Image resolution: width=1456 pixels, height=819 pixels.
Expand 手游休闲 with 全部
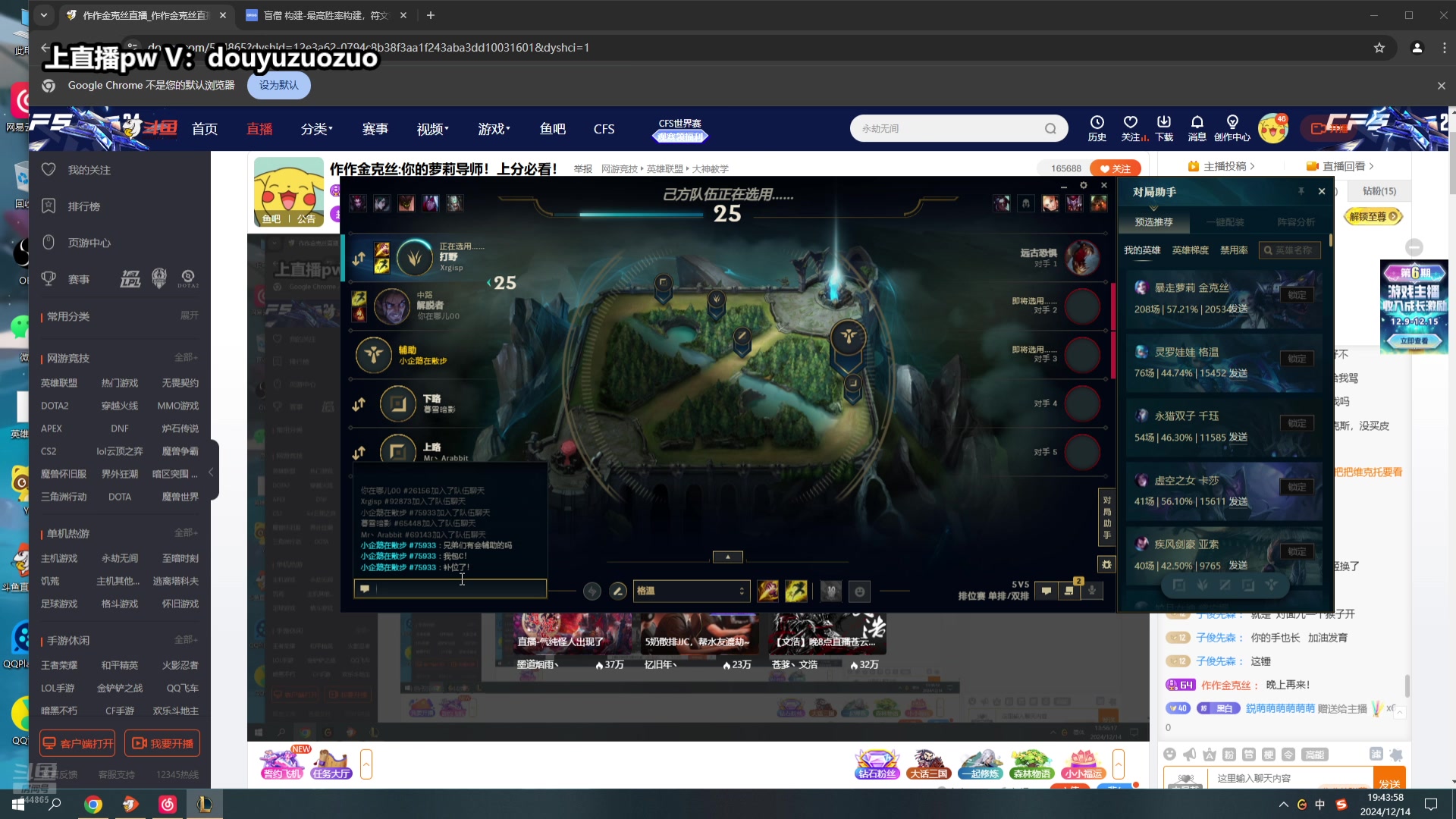[x=185, y=639]
